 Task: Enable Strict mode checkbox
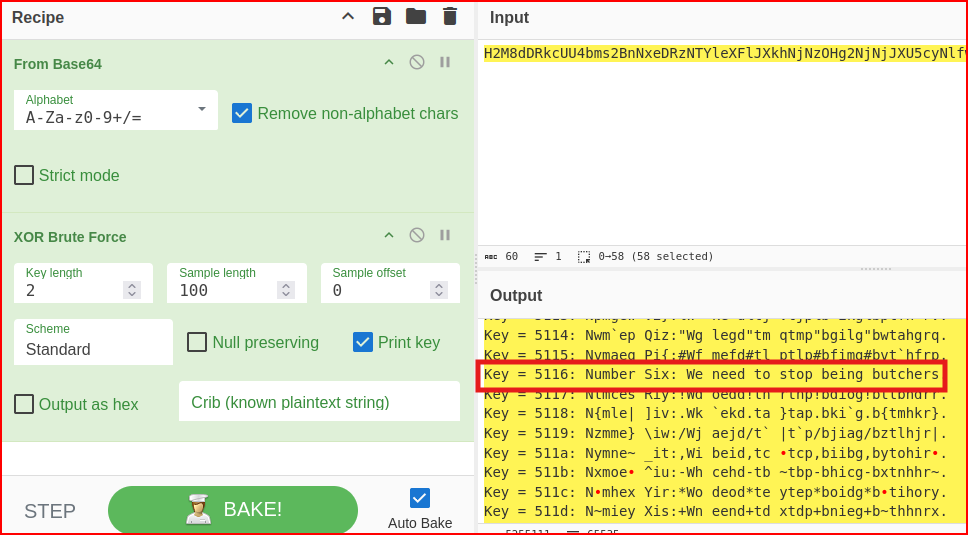click(24, 175)
